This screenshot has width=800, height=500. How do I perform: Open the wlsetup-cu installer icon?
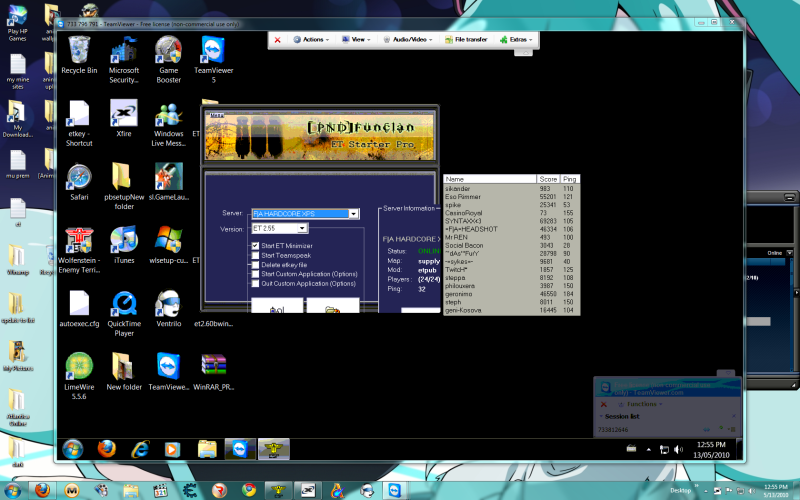tap(169, 245)
